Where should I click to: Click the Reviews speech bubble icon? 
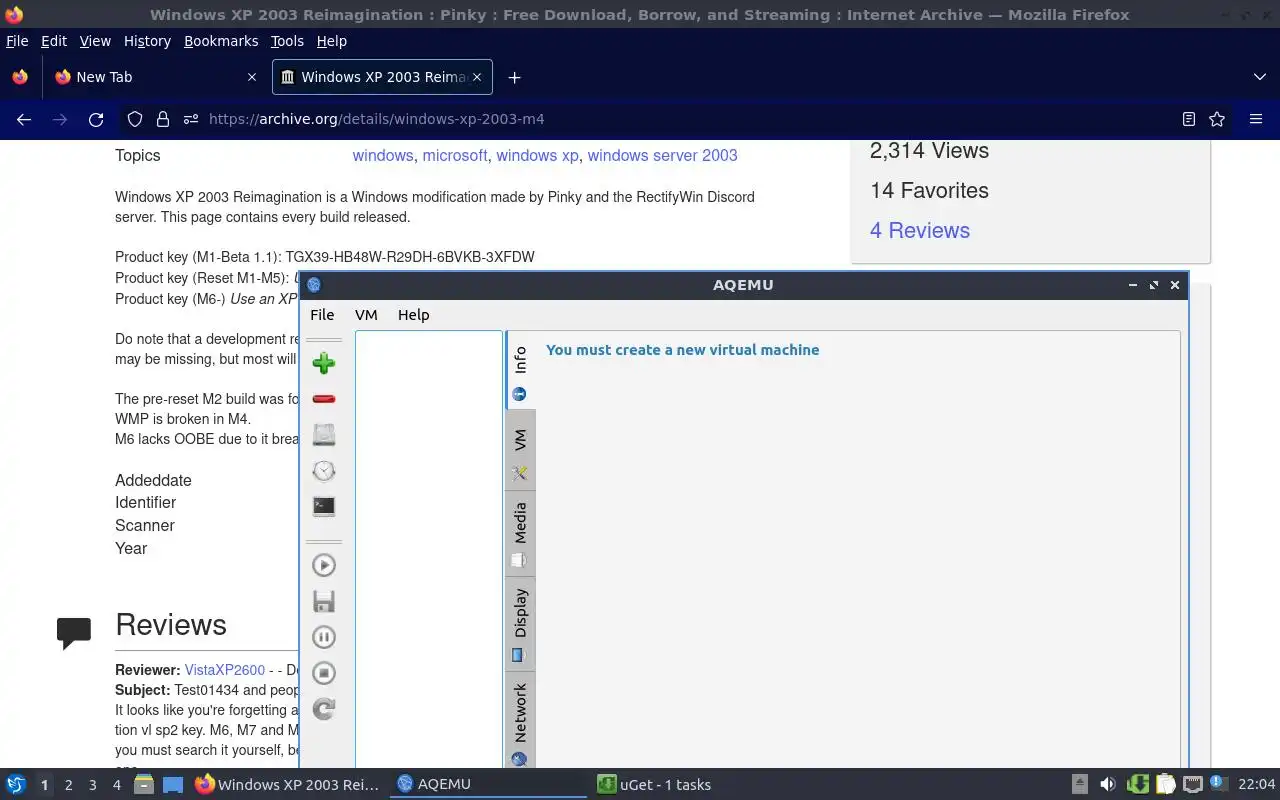coord(74,633)
